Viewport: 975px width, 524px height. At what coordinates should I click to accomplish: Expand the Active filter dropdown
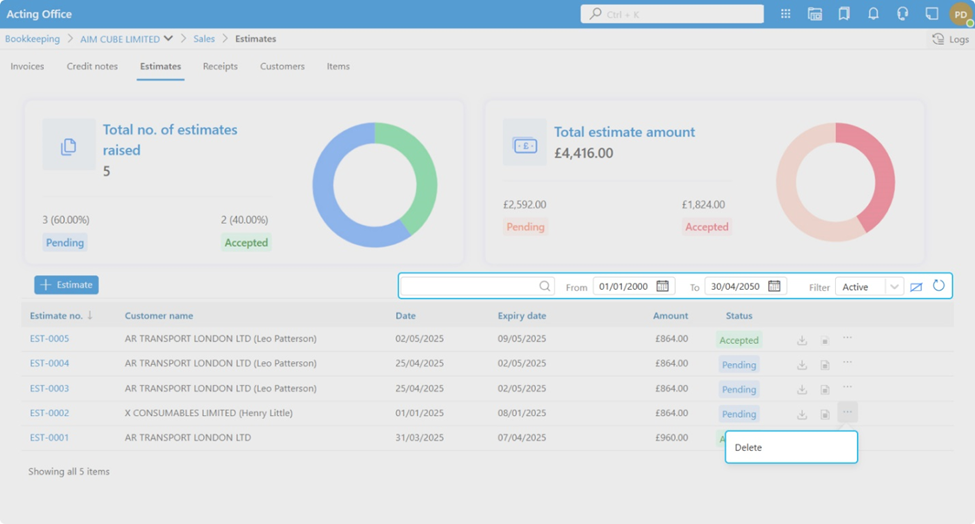click(894, 287)
